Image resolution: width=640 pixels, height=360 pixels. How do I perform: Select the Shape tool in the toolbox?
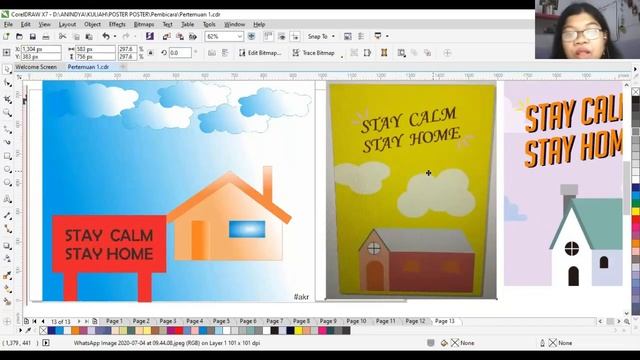[x=7, y=83]
